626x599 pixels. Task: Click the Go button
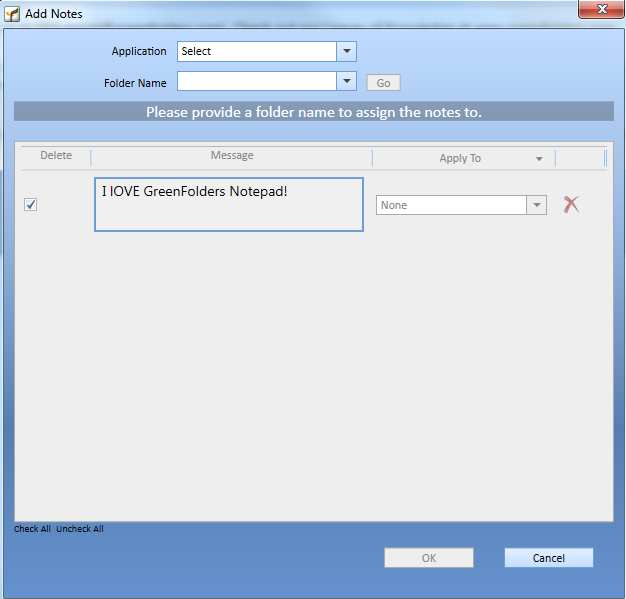point(383,83)
